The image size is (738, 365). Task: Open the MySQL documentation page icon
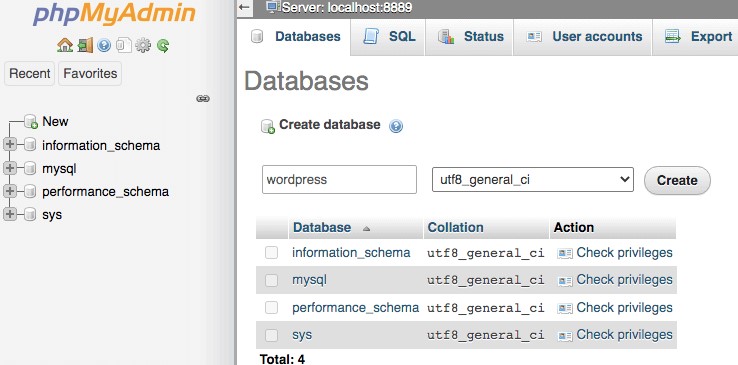123,45
